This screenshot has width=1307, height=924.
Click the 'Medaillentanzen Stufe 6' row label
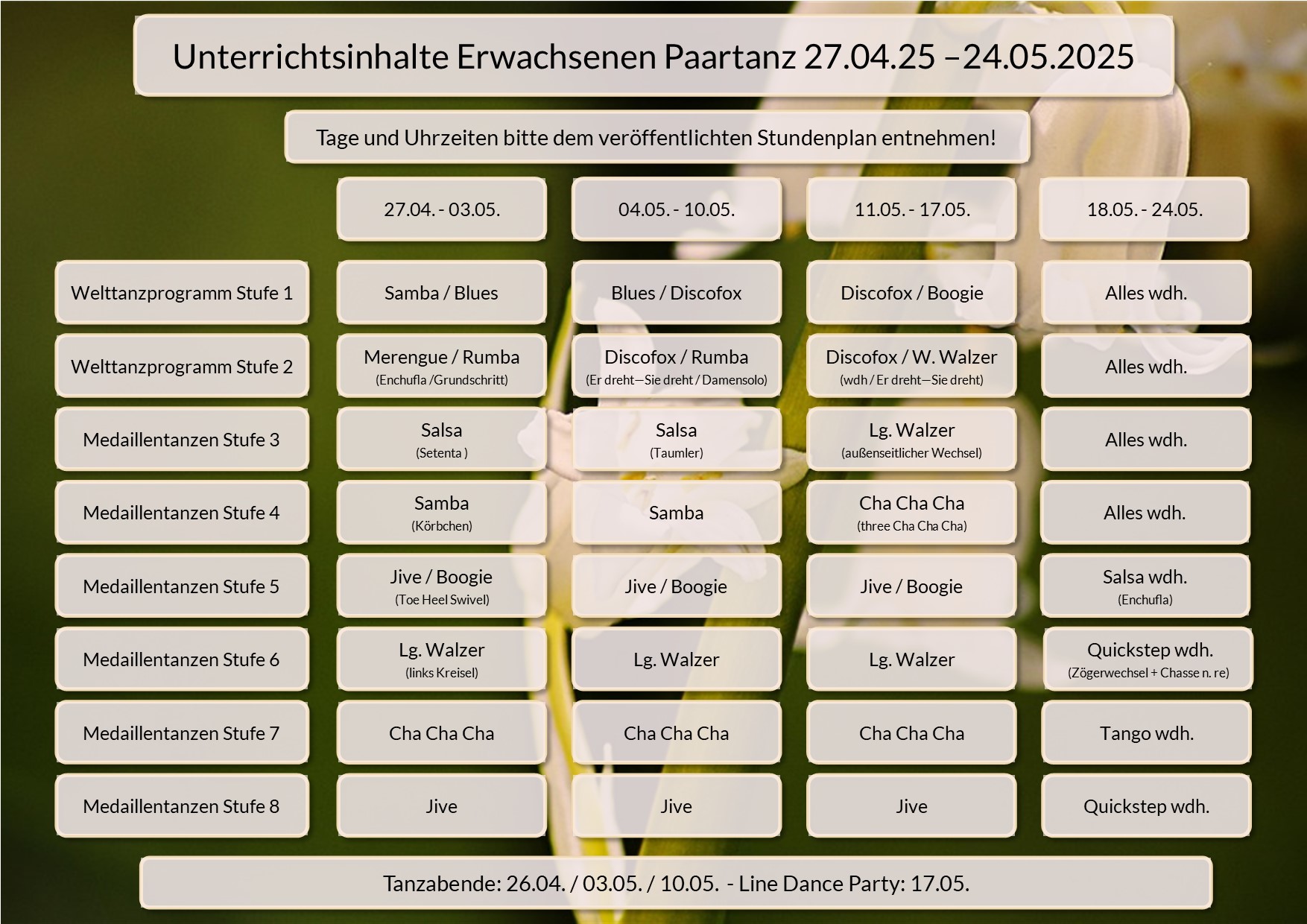[182, 659]
